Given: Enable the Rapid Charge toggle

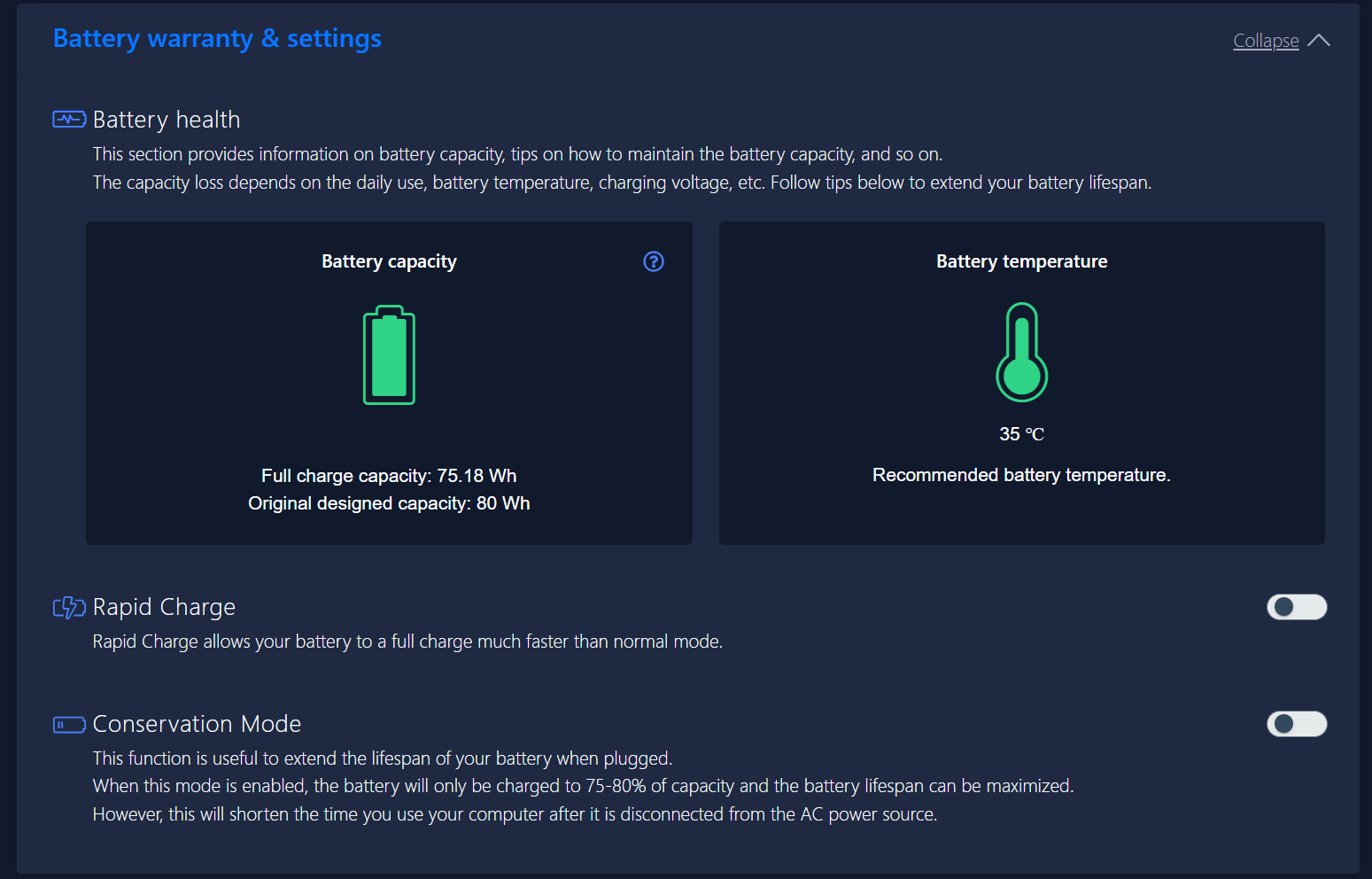Looking at the screenshot, I should tap(1297, 607).
